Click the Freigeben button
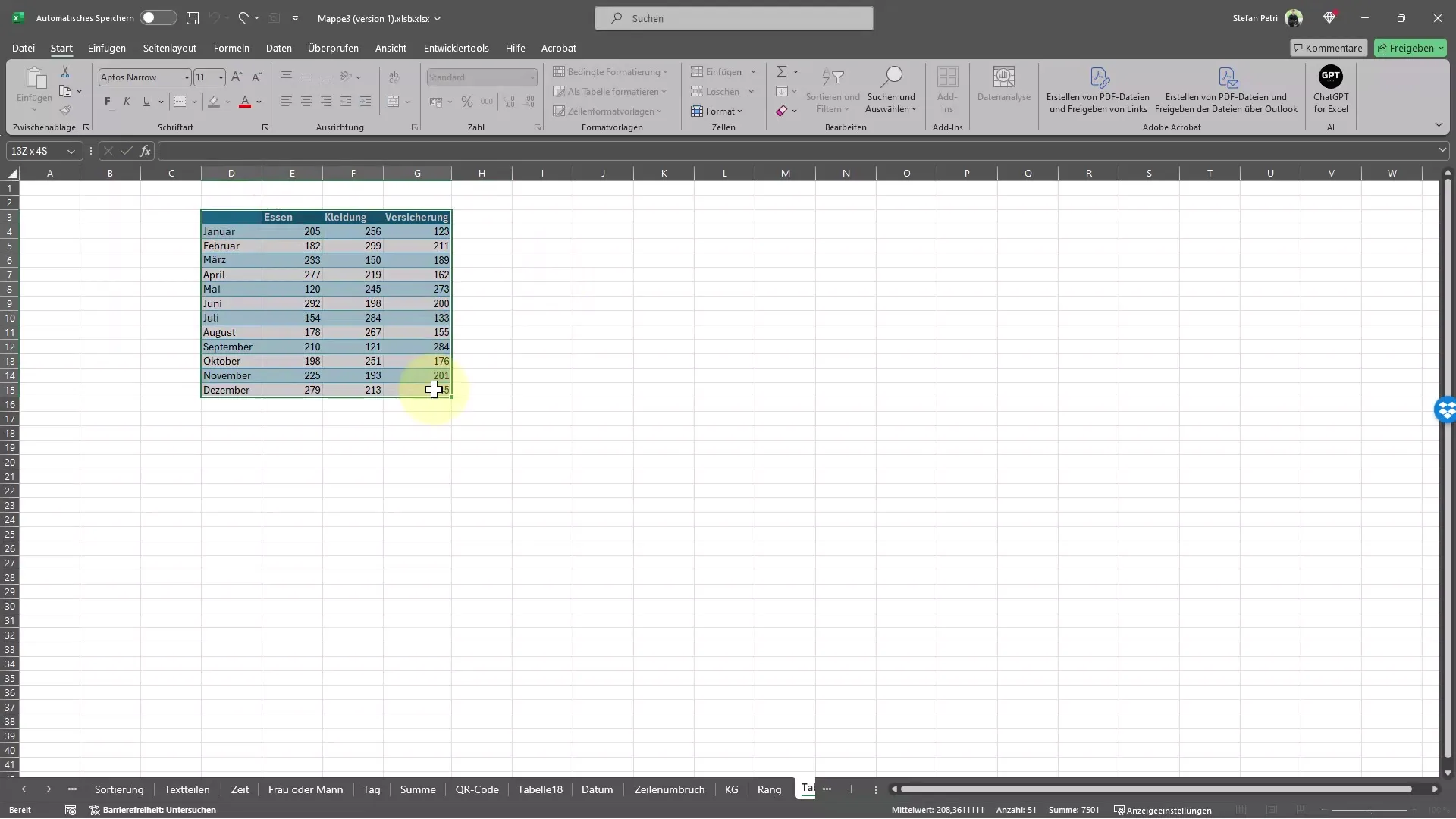The width and height of the screenshot is (1456, 819). click(x=1411, y=47)
